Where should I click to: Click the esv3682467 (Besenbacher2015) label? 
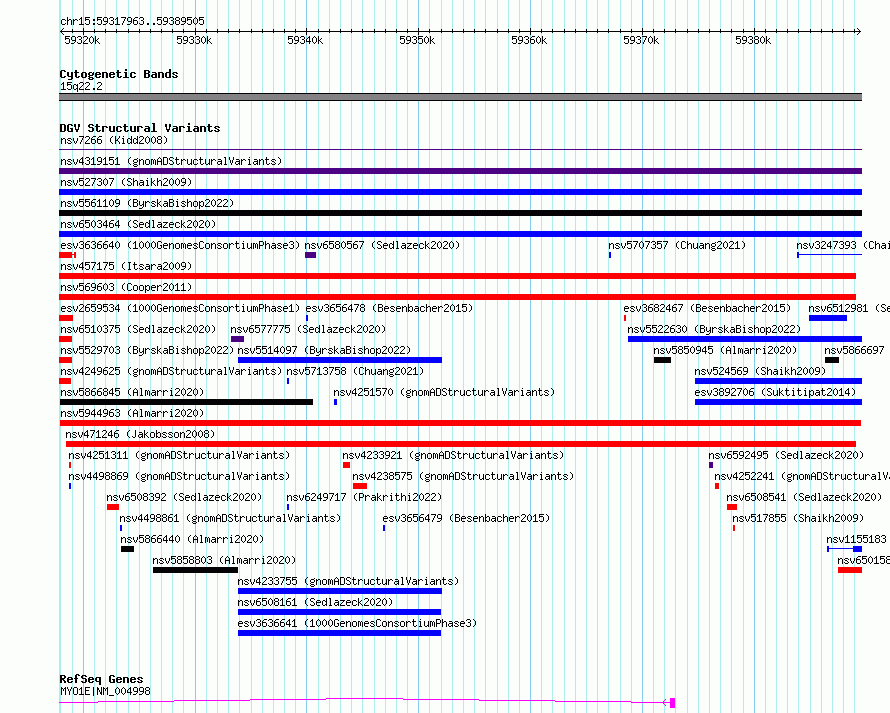[707, 308]
